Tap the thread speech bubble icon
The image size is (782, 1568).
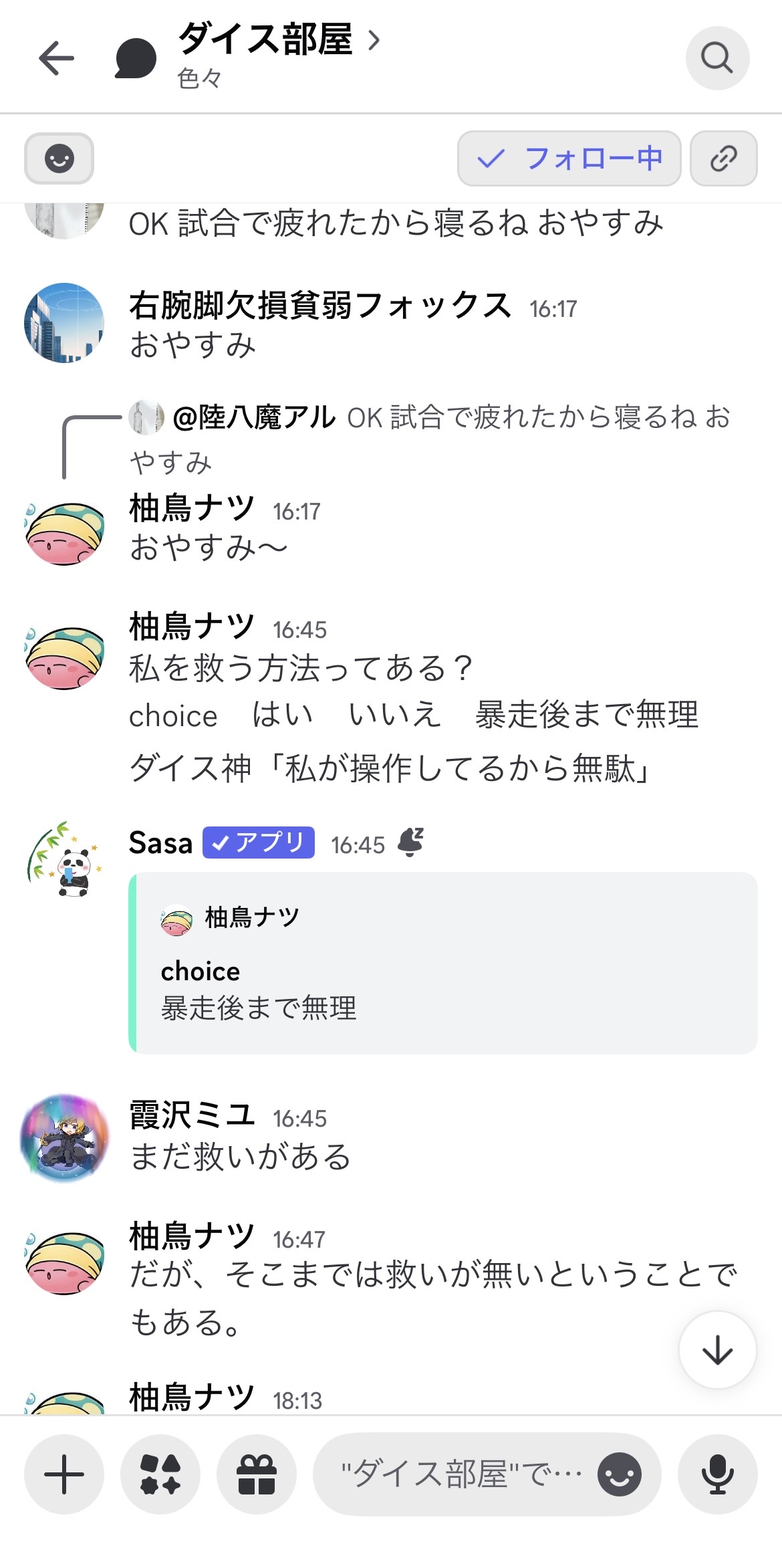pyautogui.click(x=136, y=59)
